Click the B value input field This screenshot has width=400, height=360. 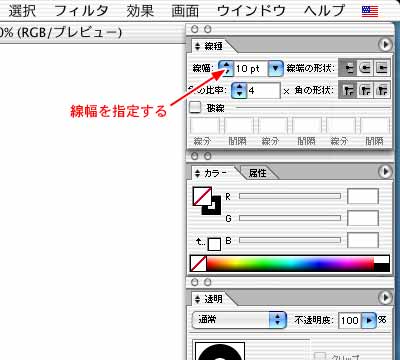coord(363,240)
